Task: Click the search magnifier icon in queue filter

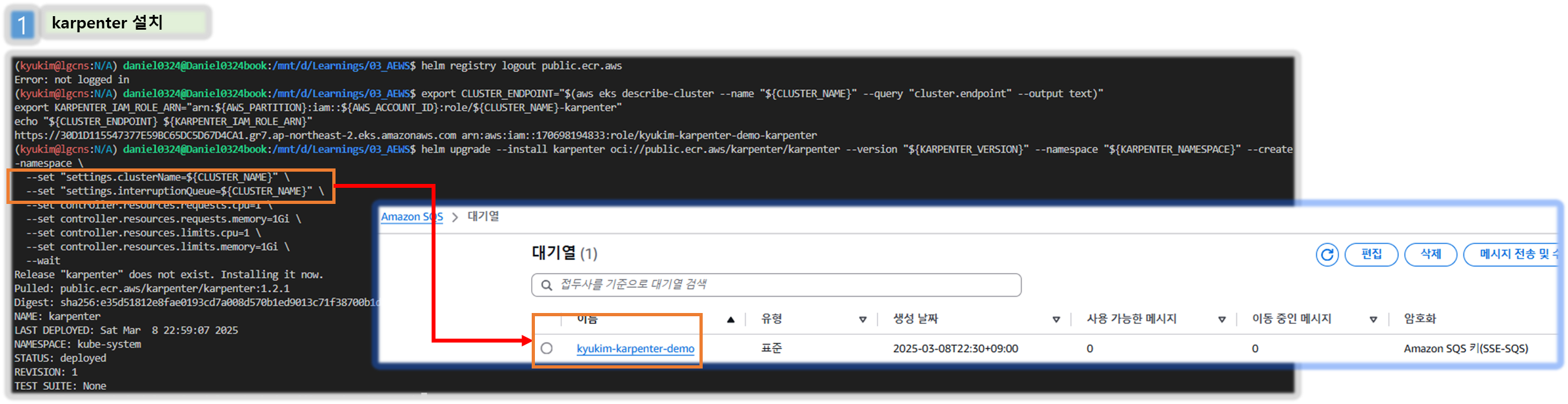Action: (x=547, y=285)
